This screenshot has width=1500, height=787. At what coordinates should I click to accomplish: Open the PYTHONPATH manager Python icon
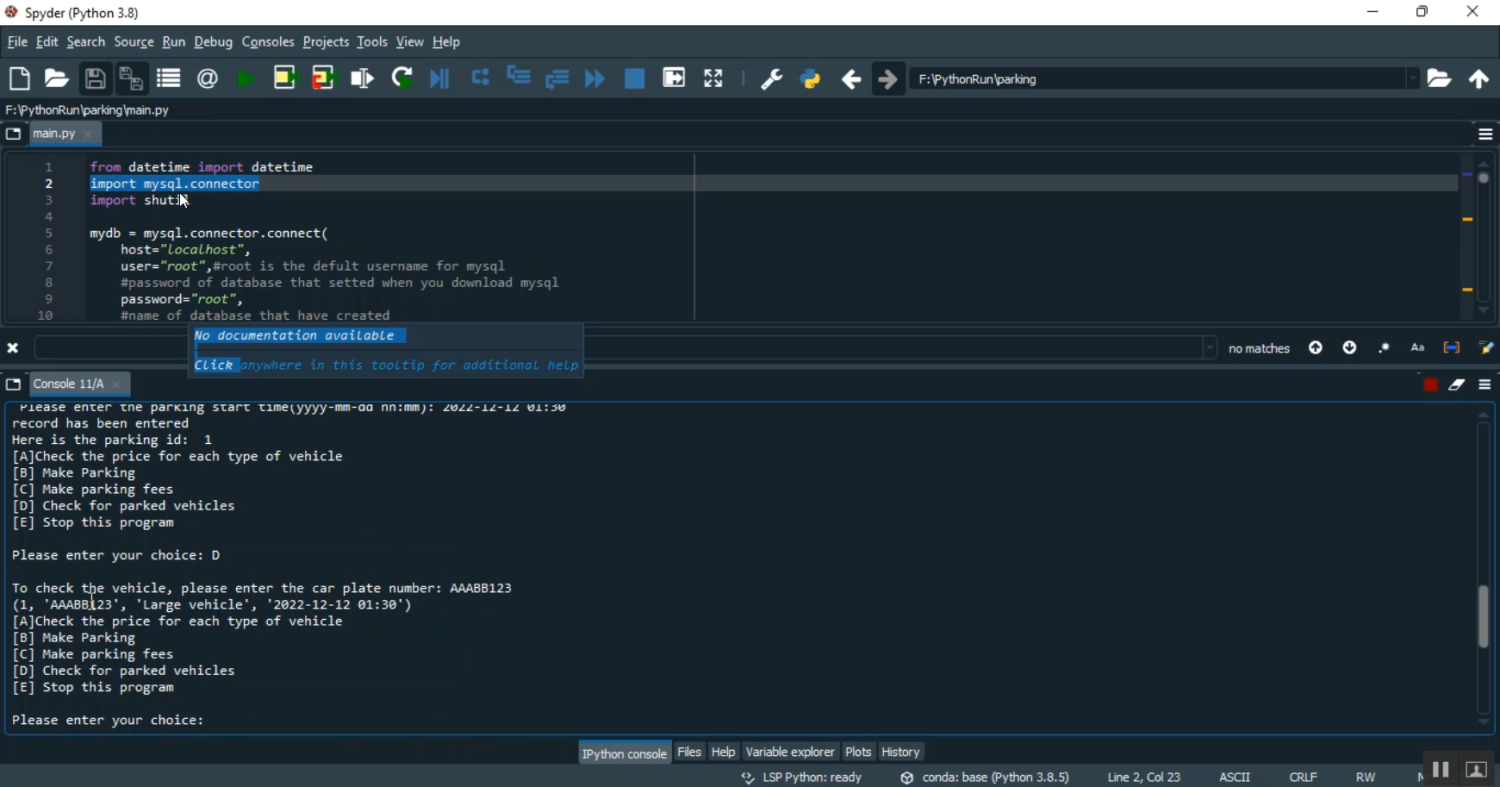click(811, 79)
